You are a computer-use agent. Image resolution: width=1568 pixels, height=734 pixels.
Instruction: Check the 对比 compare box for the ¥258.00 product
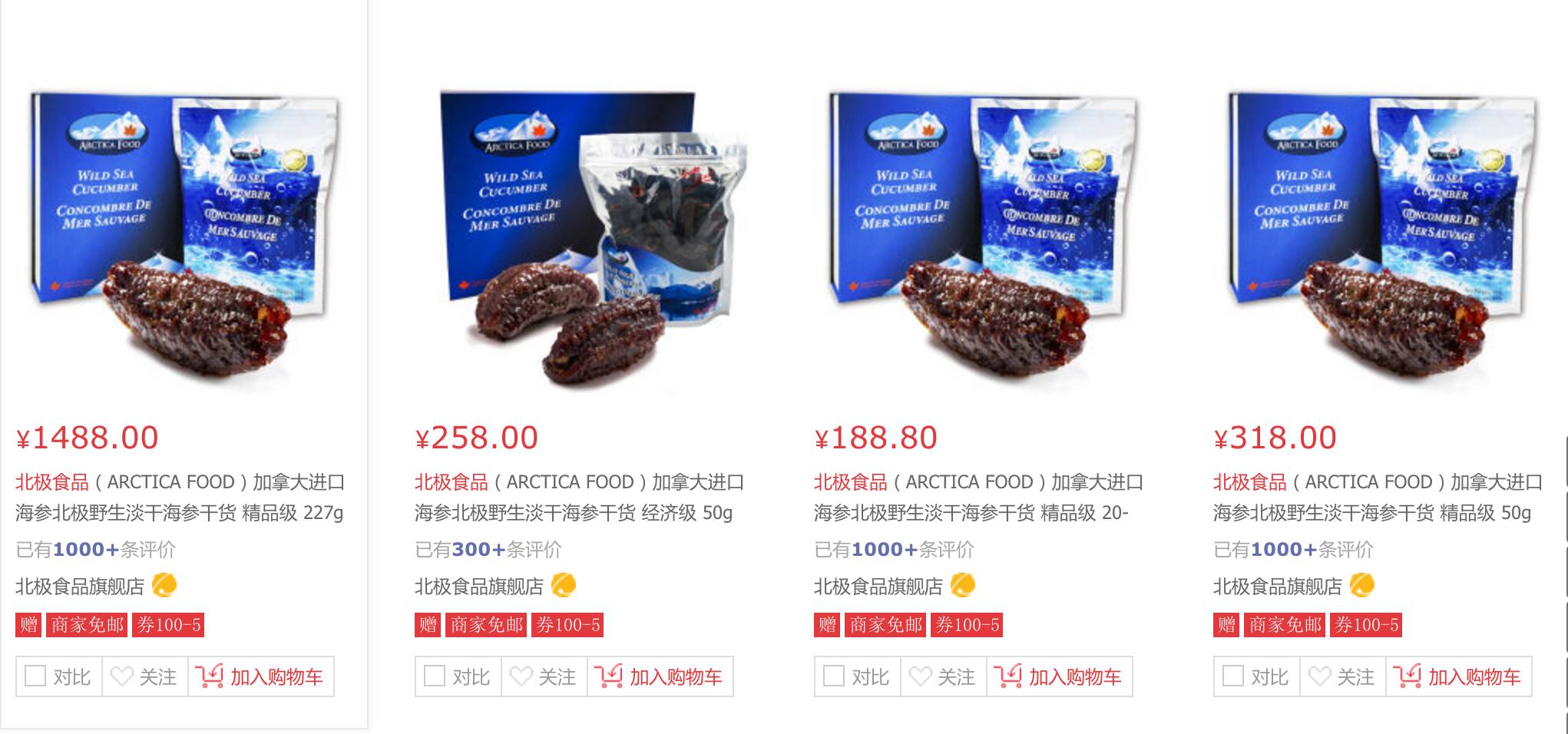(x=435, y=676)
